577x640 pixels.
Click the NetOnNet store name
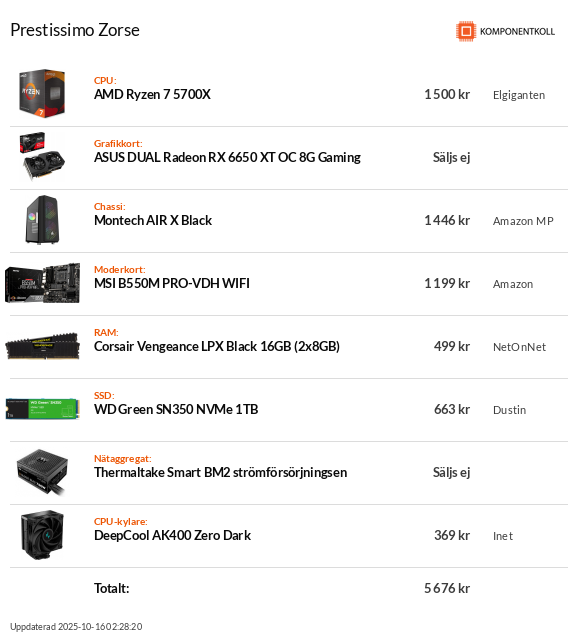(519, 347)
